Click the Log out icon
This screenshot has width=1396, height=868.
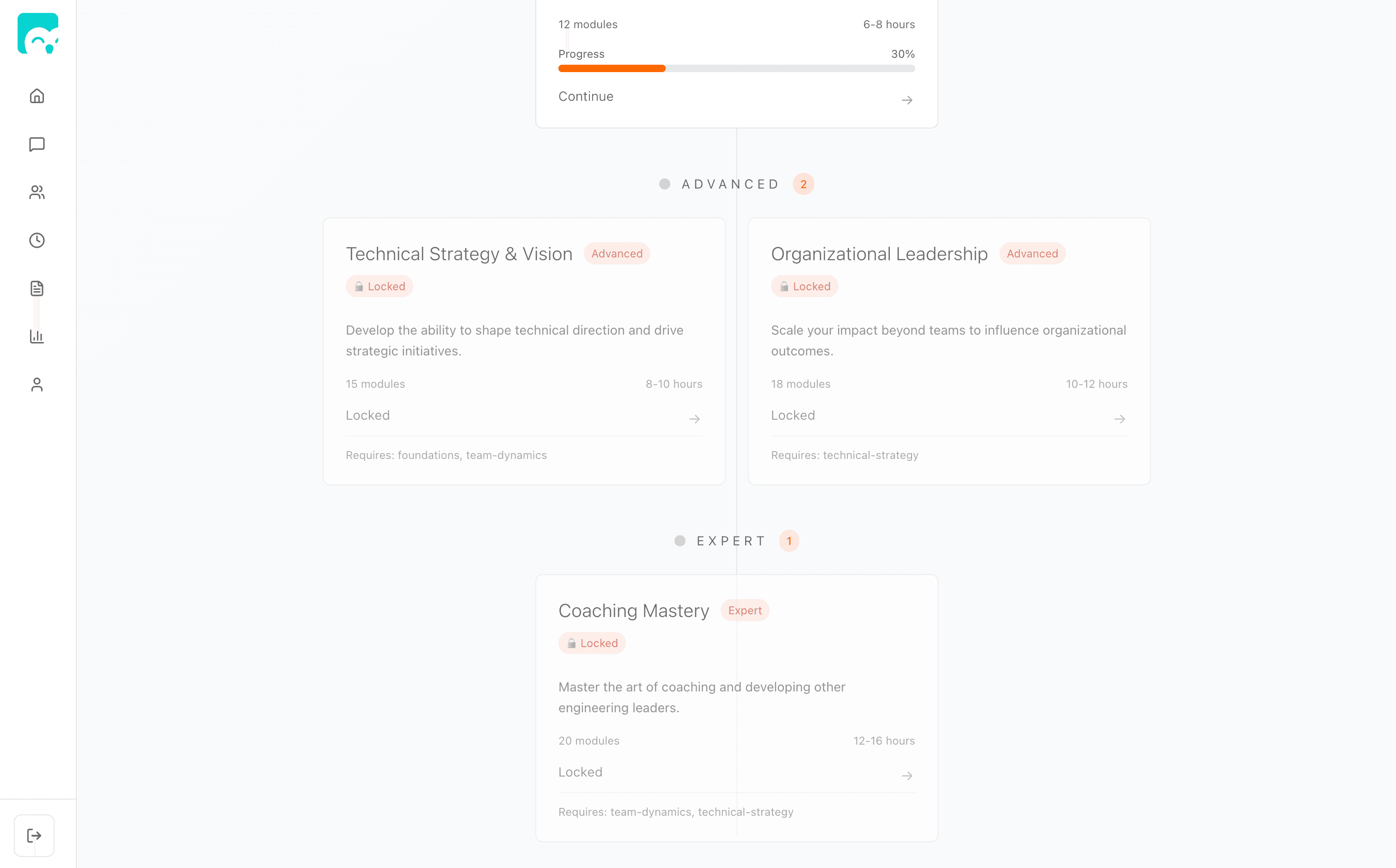[35, 835]
